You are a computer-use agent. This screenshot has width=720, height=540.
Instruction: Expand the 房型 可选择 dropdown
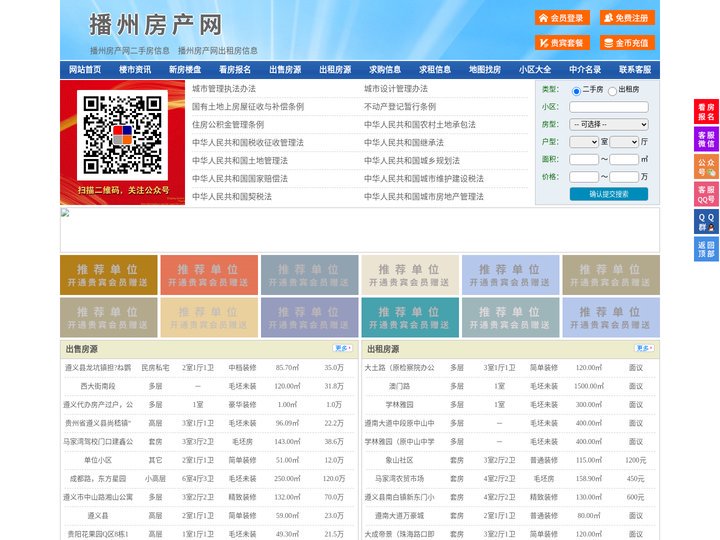point(609,124)
